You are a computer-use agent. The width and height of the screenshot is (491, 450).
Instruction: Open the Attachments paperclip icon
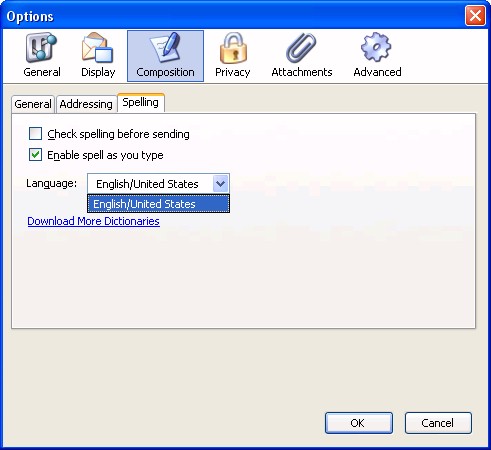pyautogui.click(x=301, y=48)
